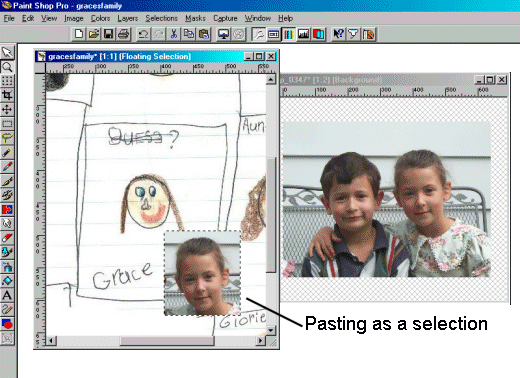Click the gracesfamily vertical scrollbar thumb
Image resolution: width=520 pixels, height=378 pixels.
(x=271, y=215)
